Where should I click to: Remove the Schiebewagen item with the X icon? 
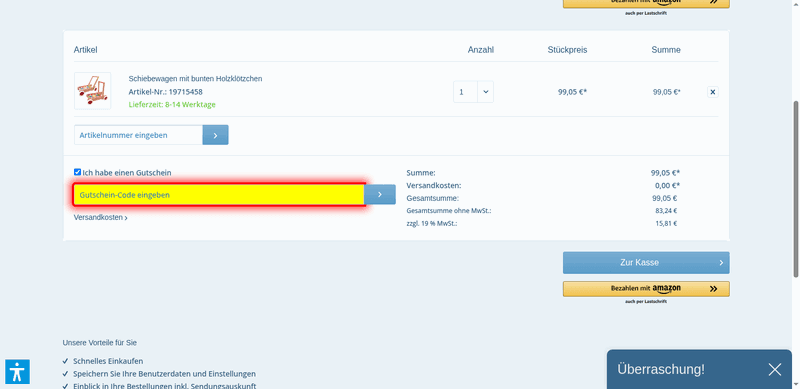[x=713, y=92]
